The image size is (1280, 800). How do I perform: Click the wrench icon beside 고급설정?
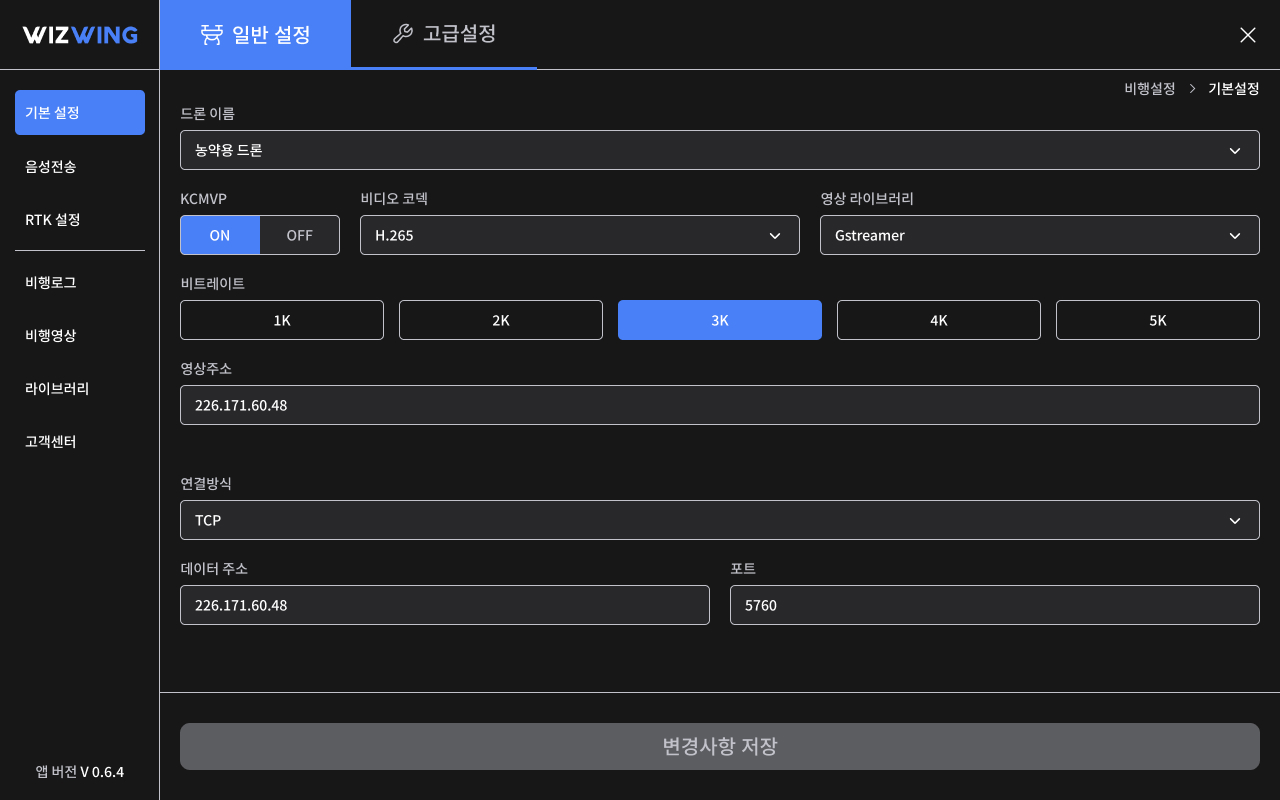(x=403, y=34)
